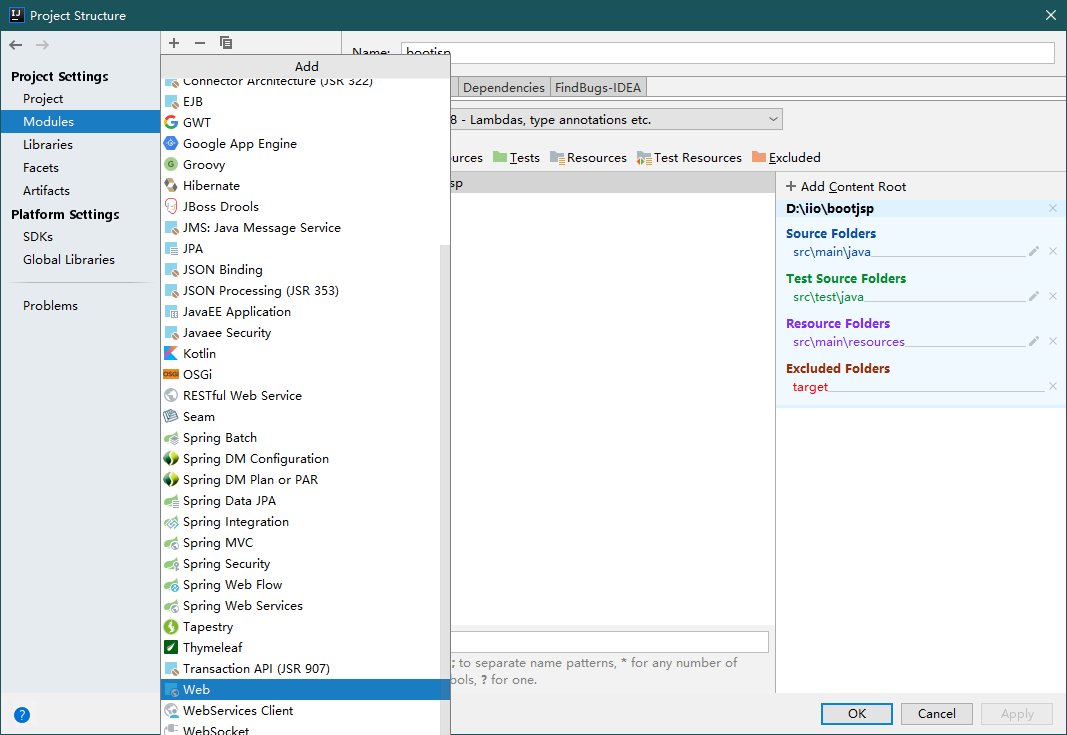Click the JBoss Drools icon
Screen dimensions: 1067x735
pos(171,207)
